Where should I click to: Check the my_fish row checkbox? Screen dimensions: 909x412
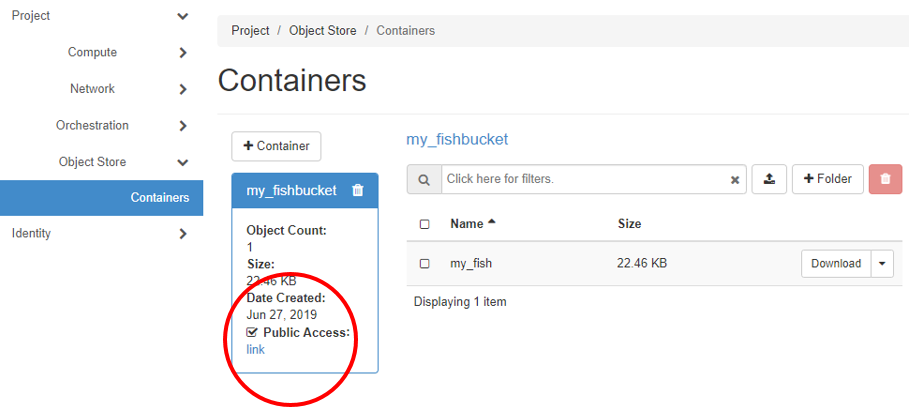[x=425, y=264]
